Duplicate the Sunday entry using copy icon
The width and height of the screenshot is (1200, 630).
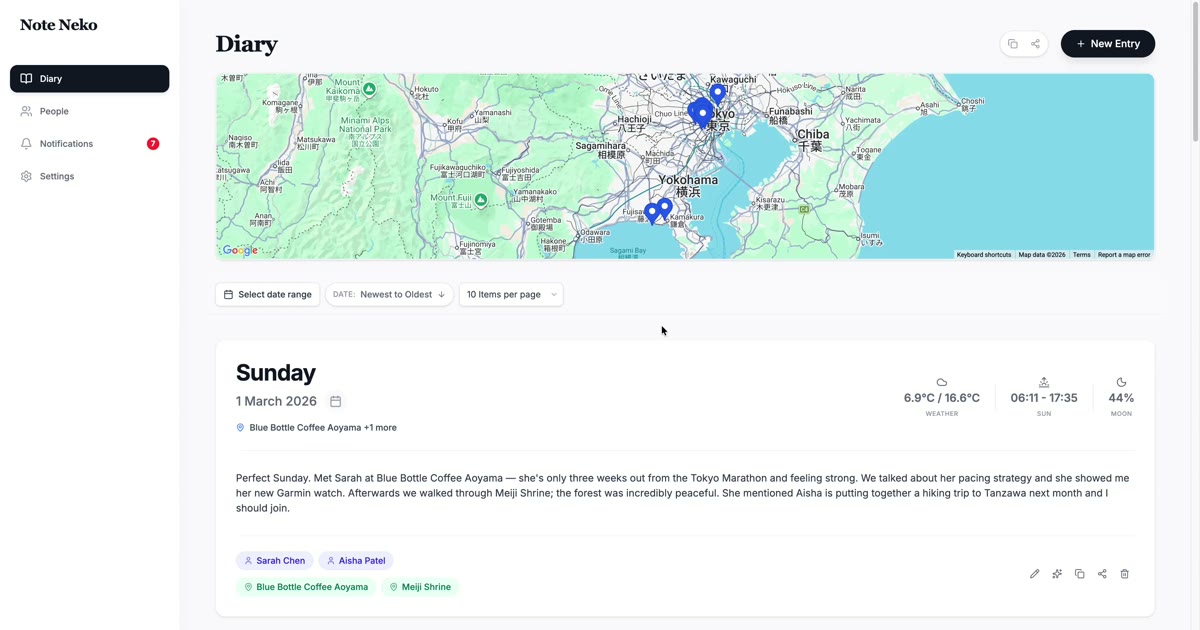1079,574
